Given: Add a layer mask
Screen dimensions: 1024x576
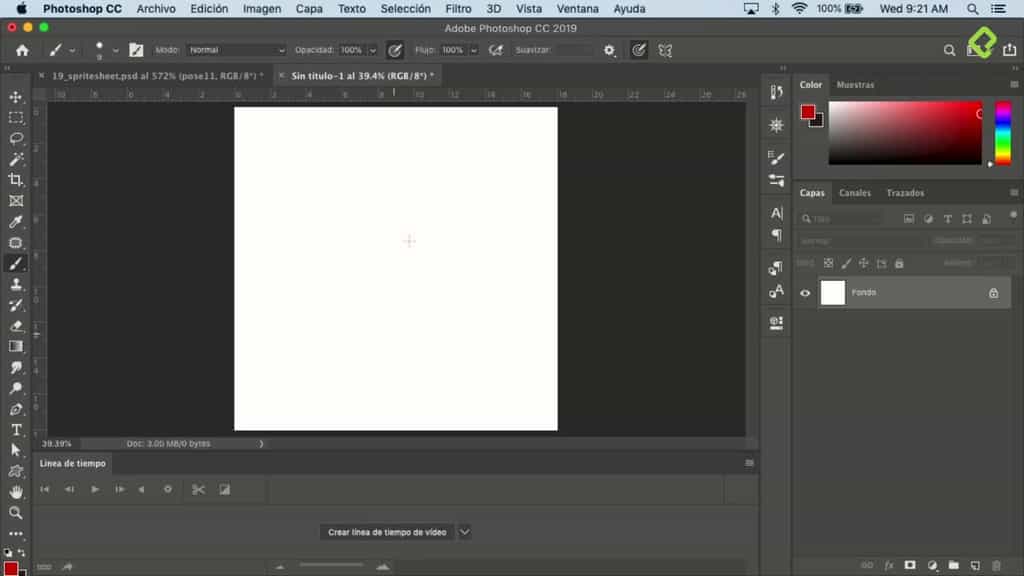Looking at the screenshot, I should click(910, 566).
